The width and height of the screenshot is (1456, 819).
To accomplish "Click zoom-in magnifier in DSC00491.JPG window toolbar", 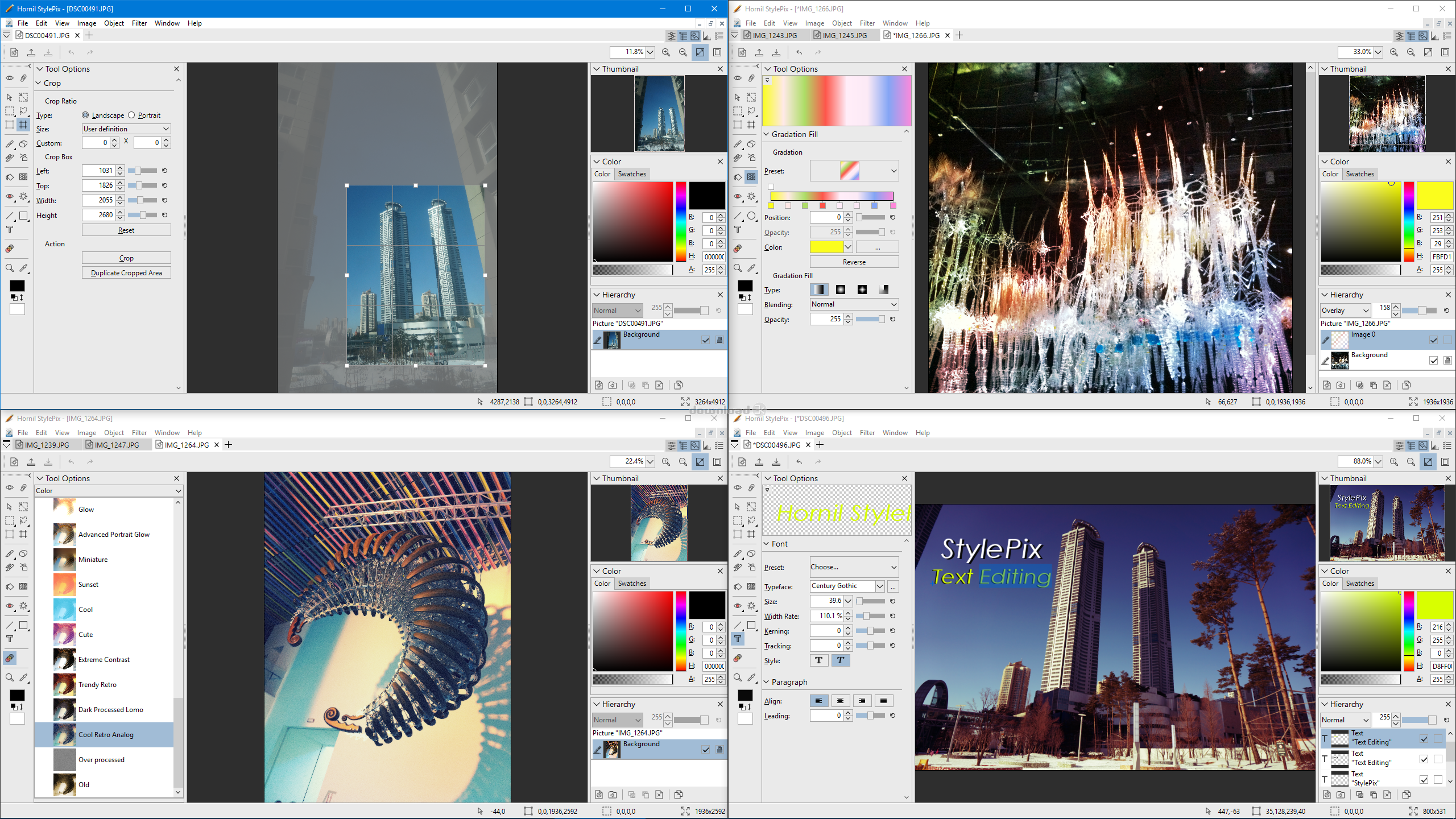I will pyautogui.click(x=666, y=52).
